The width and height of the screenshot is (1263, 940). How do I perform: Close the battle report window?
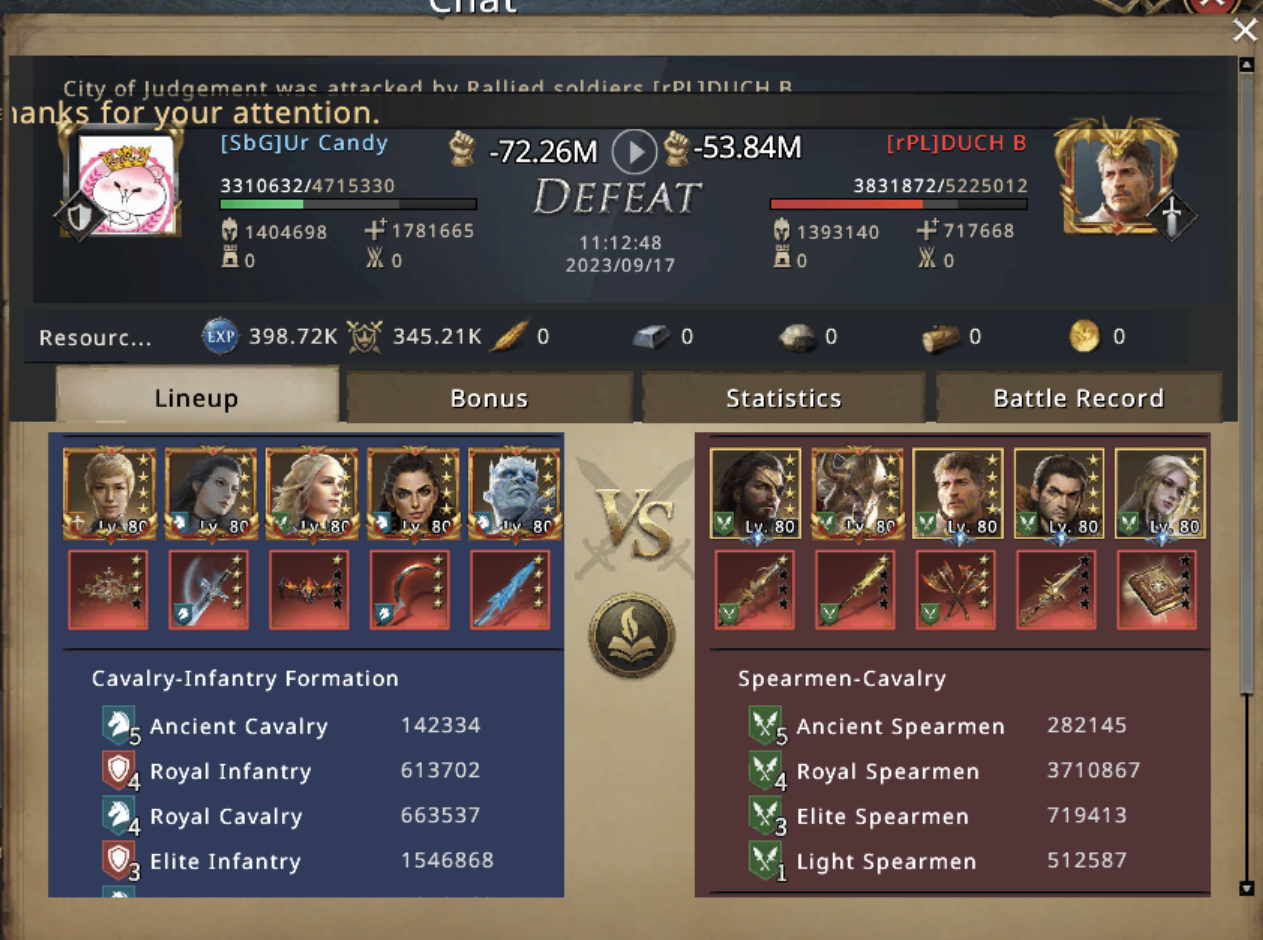pos(1244,30)
